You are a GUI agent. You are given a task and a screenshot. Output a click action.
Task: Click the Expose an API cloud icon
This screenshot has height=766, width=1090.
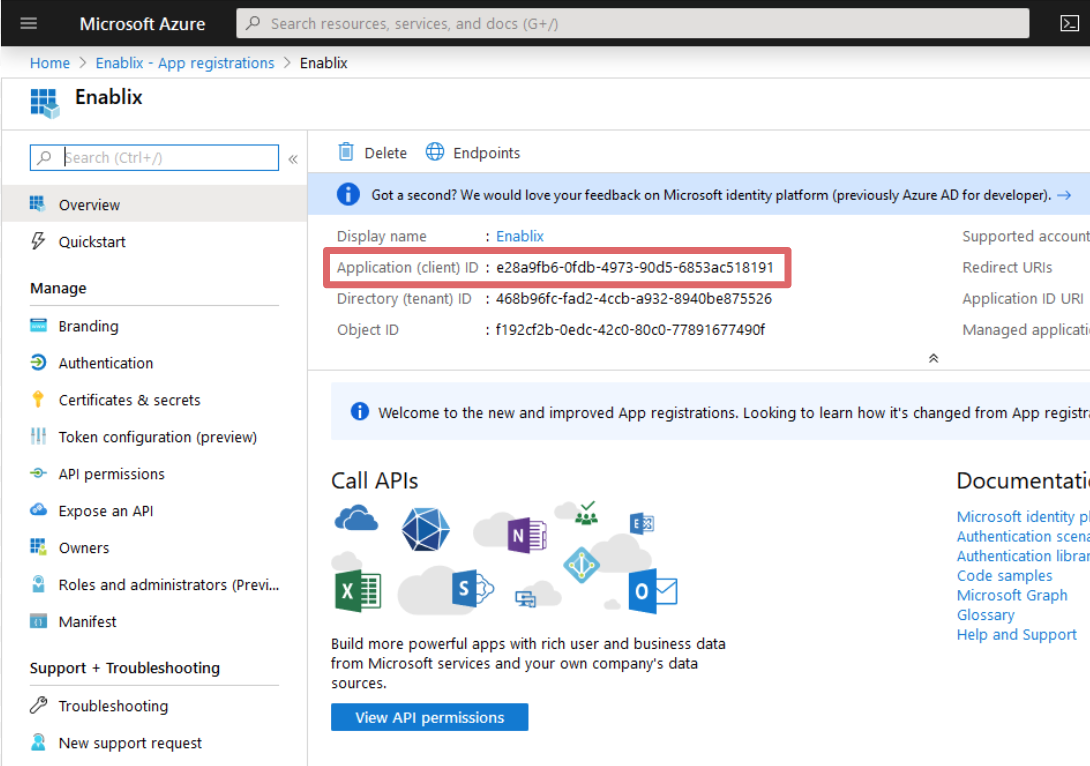pos(38,510)
